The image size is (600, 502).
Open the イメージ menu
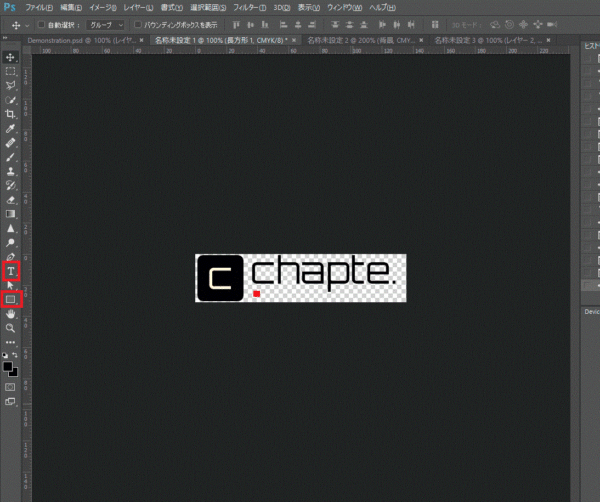(103, 8)
